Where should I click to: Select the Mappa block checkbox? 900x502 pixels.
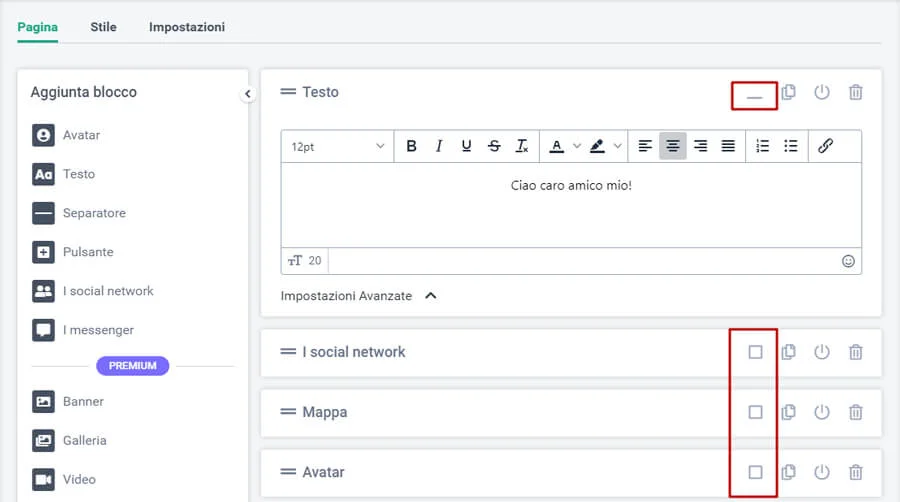[755, 412]
